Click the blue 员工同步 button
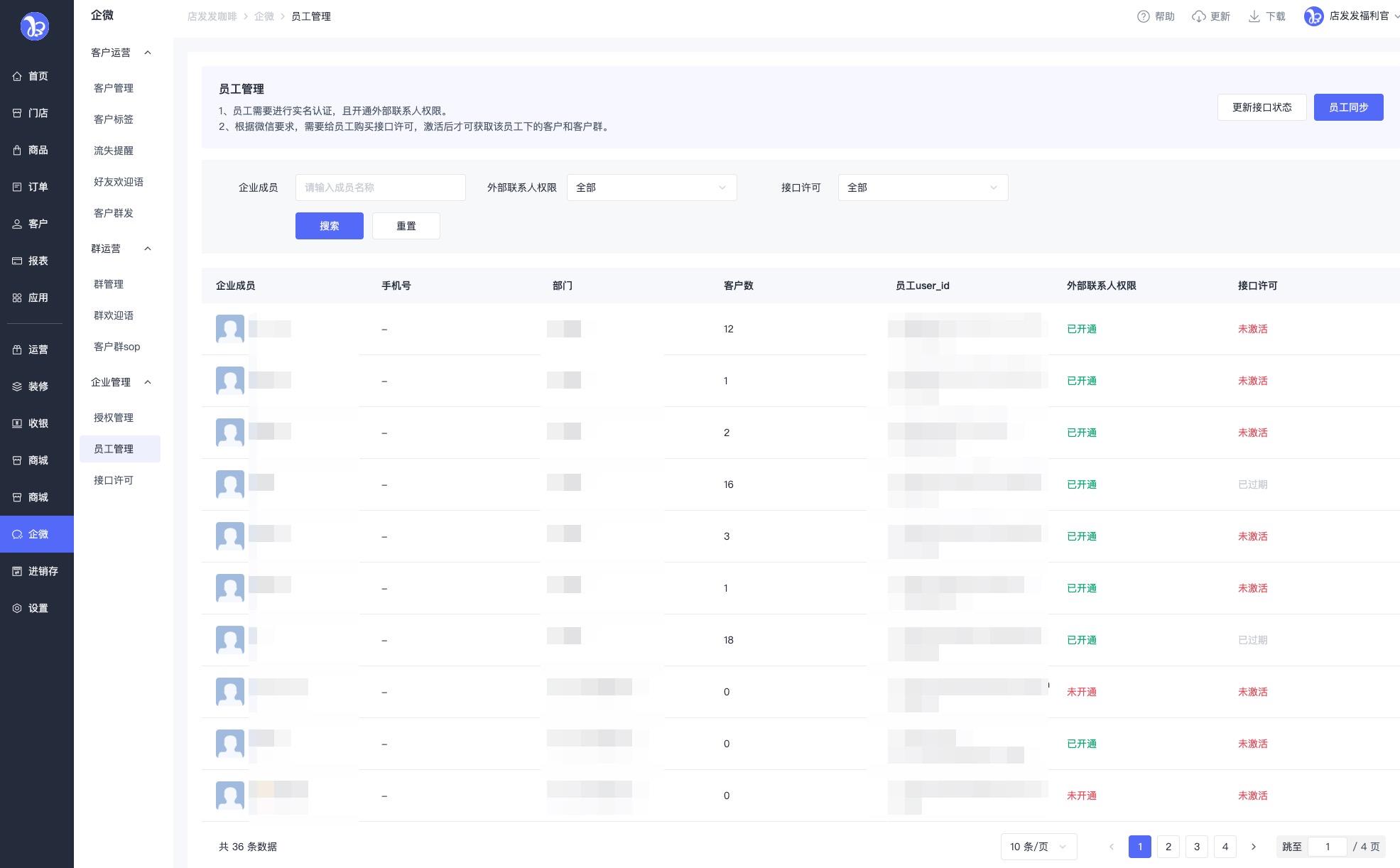1400x868 pixels. pyautogui.click(x=1348, y=107)
